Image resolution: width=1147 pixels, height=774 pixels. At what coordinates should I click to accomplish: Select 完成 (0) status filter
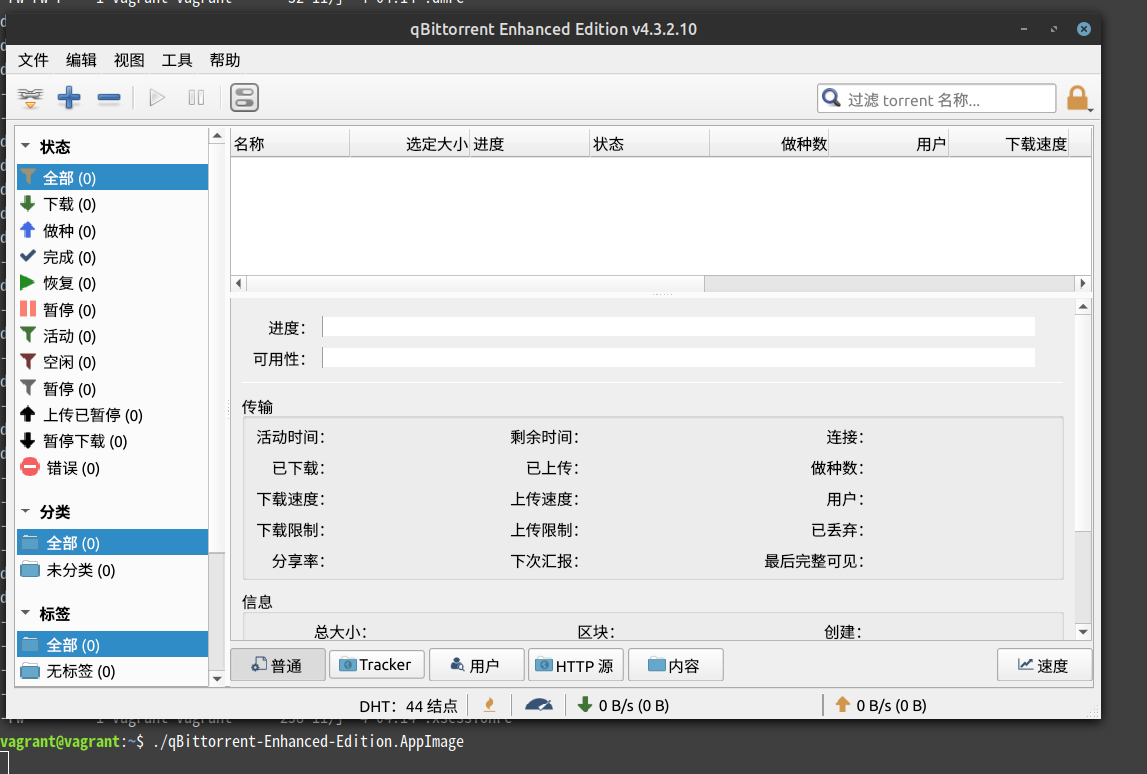click(x=113, y=257)
